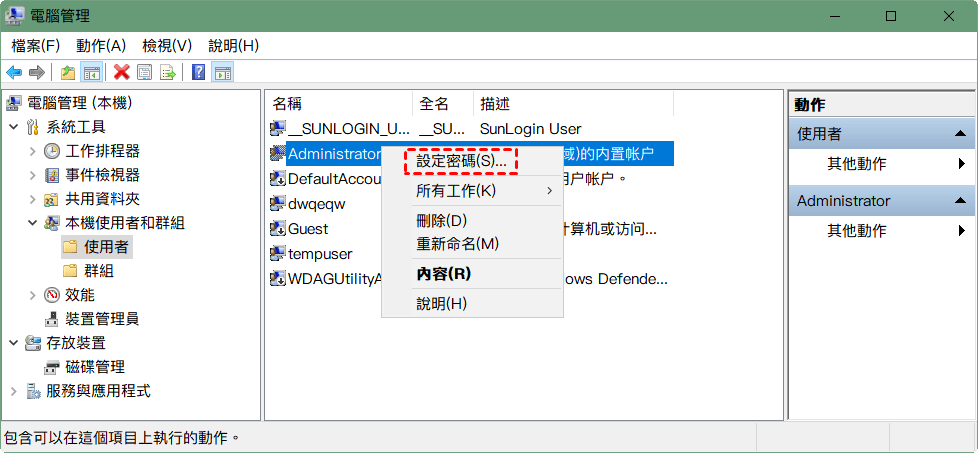Open the 說明(H) menu in the menu bar
Viewport: 978px width, 453px height.
233,46
